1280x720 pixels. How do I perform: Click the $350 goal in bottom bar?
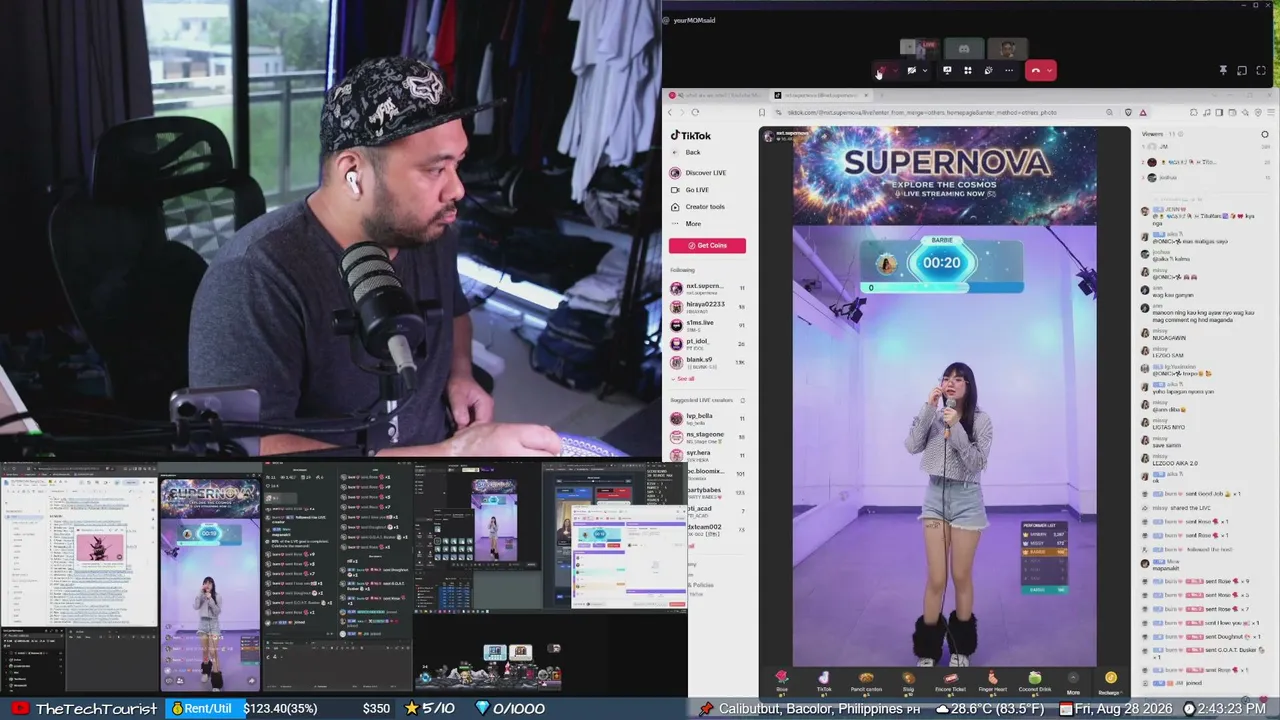pyautogui.click(x=376, y=709)
